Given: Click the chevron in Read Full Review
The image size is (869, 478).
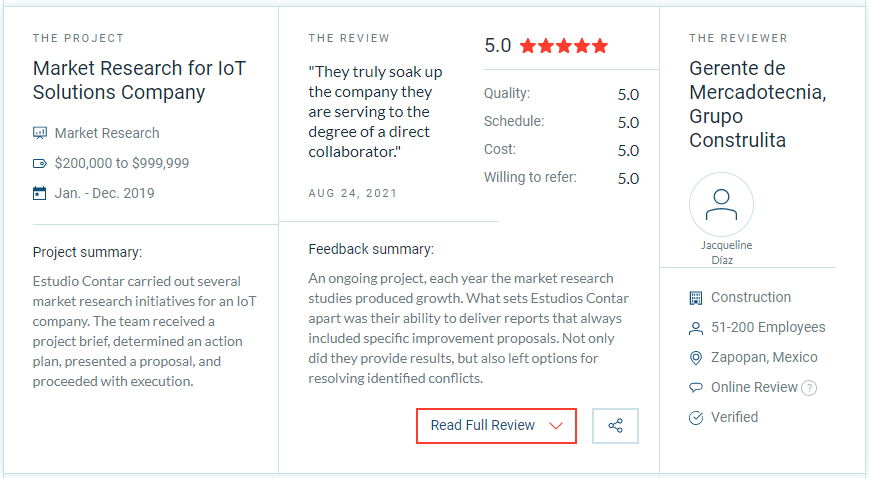Looking at the screenshot, I should [557, 426].
